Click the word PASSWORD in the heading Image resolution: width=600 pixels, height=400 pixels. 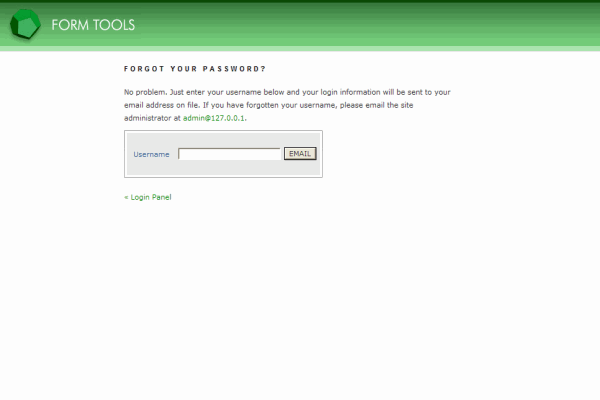[235, 69]
